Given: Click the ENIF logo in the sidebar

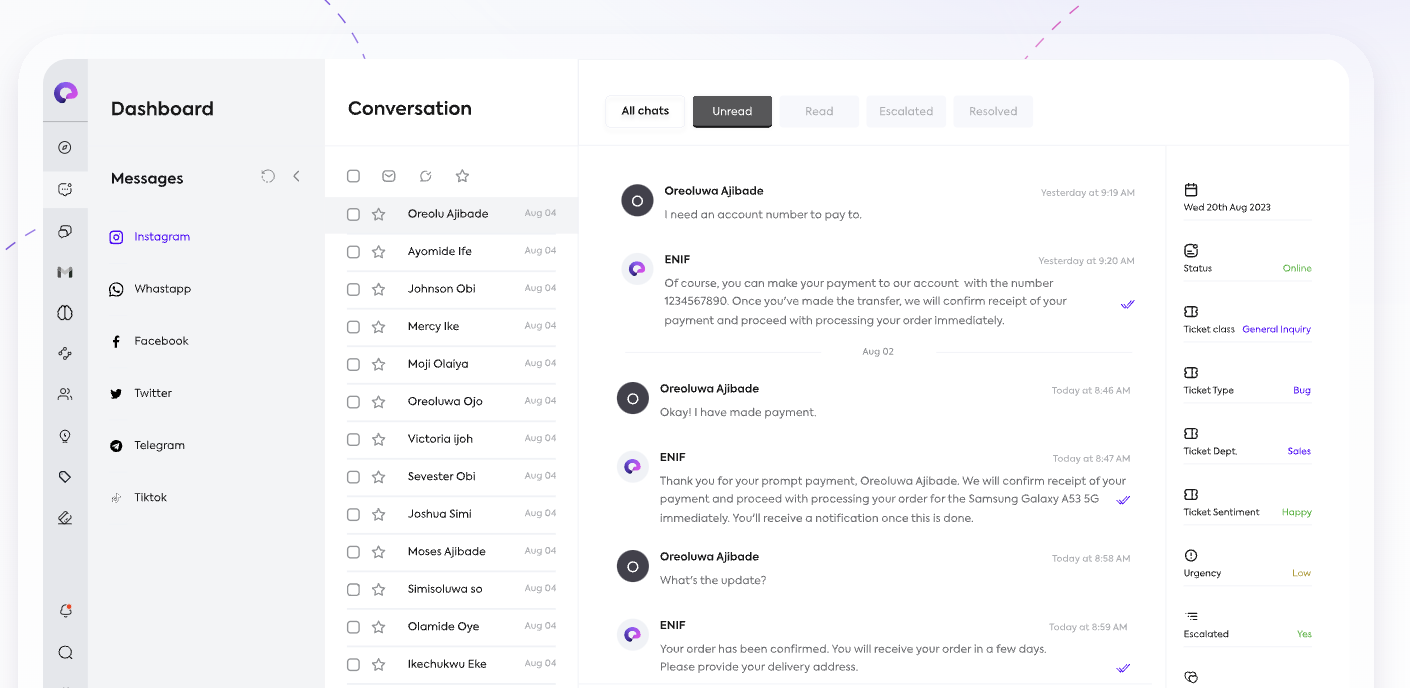Looking at the screenshot, I should point(65,92).
